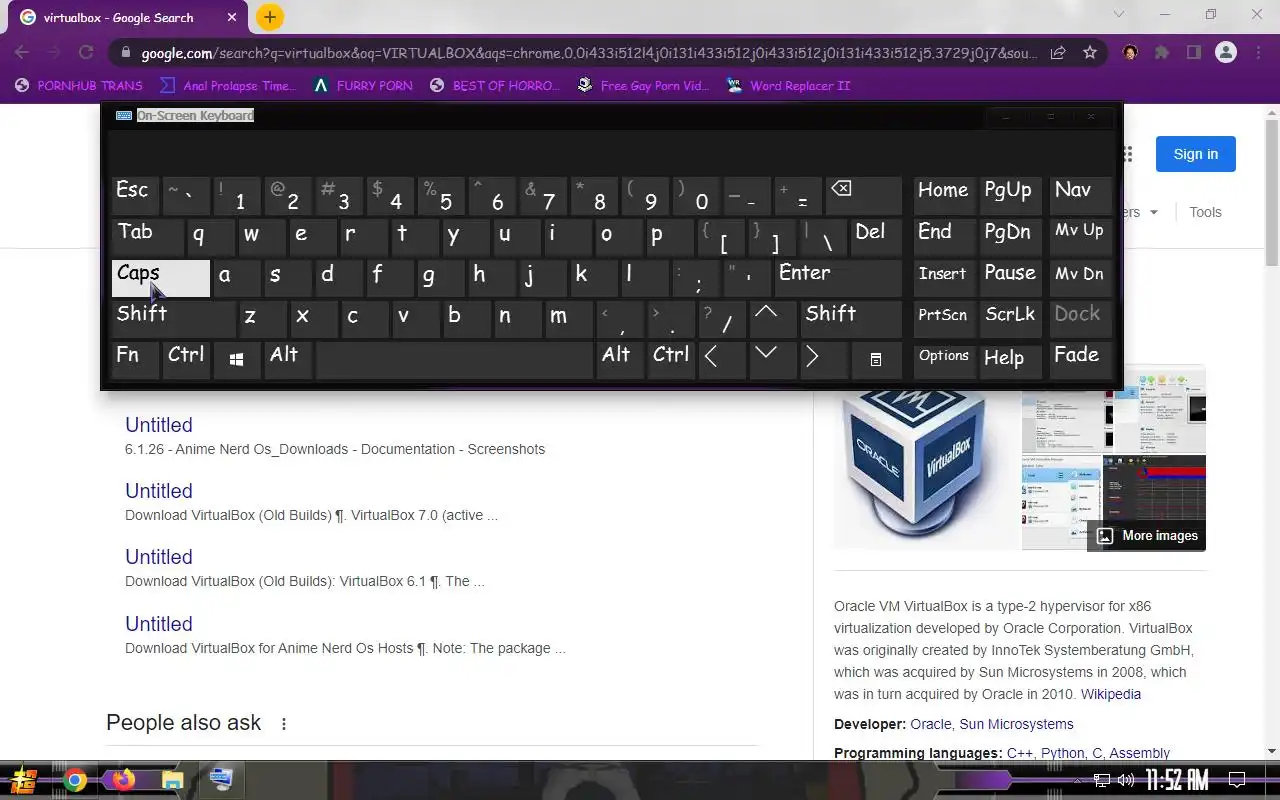1280x800 pixels.
Task: Click the PrtScn key on keyboard
Action: click(944, 318)
